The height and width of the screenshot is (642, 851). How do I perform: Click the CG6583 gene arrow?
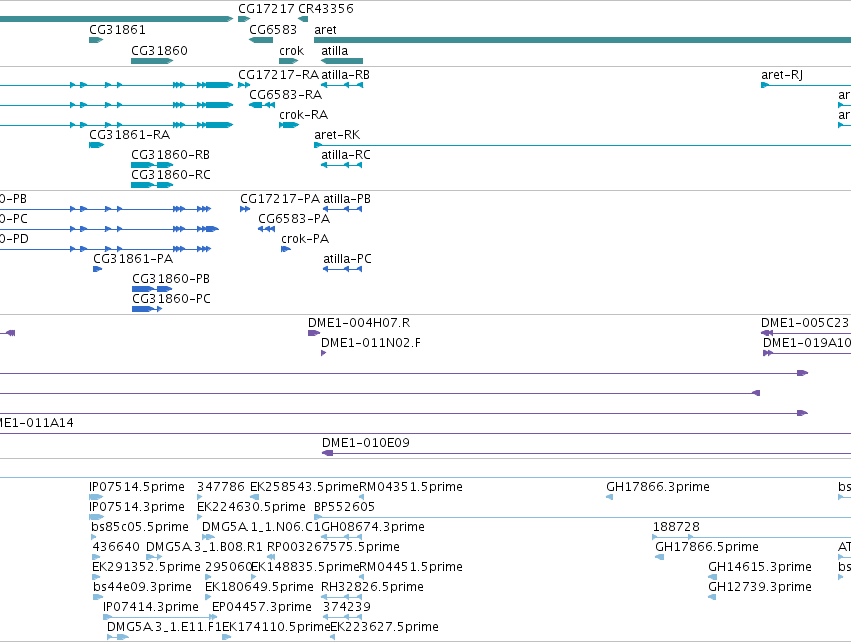(261, 40)
